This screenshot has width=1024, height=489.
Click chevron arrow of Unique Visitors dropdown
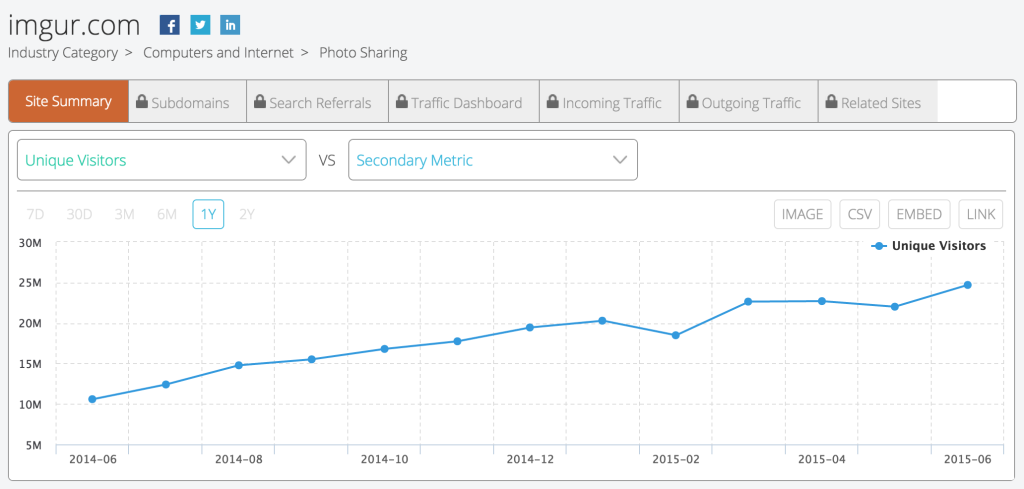pyautogui.click(x=289, y=160)
